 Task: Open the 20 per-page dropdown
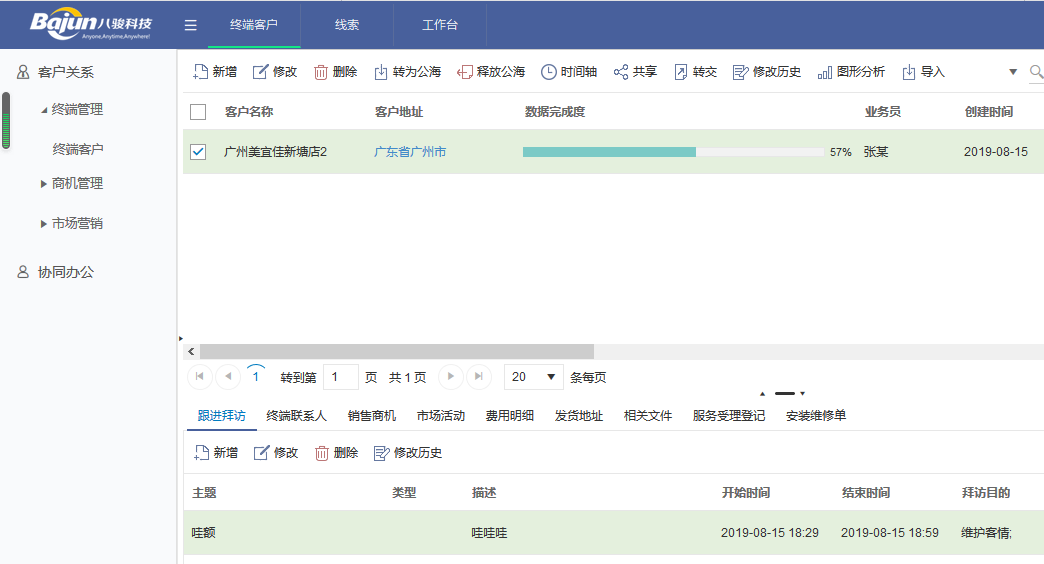[534, 377]
